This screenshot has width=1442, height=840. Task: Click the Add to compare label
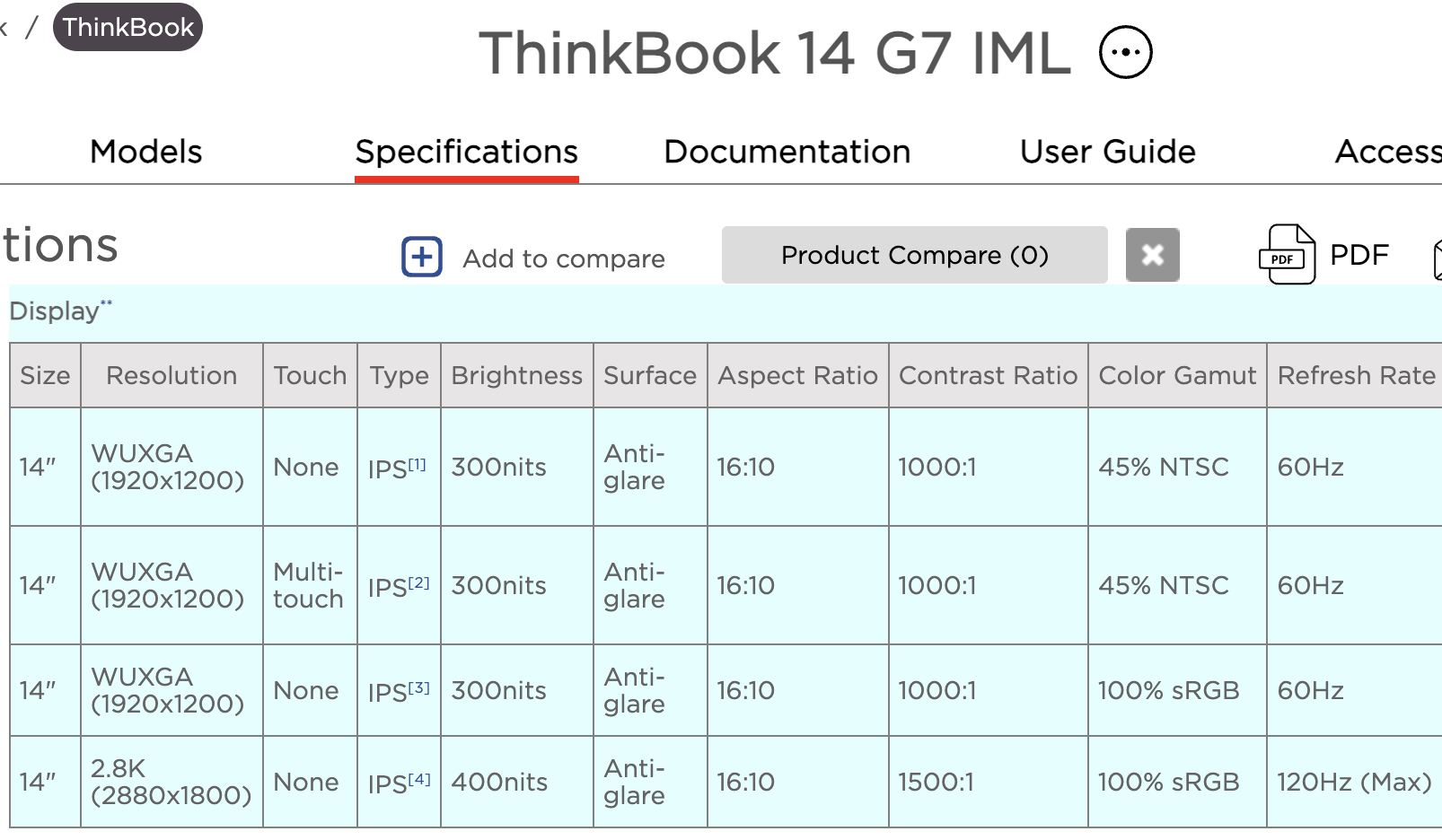click(564, 258)
